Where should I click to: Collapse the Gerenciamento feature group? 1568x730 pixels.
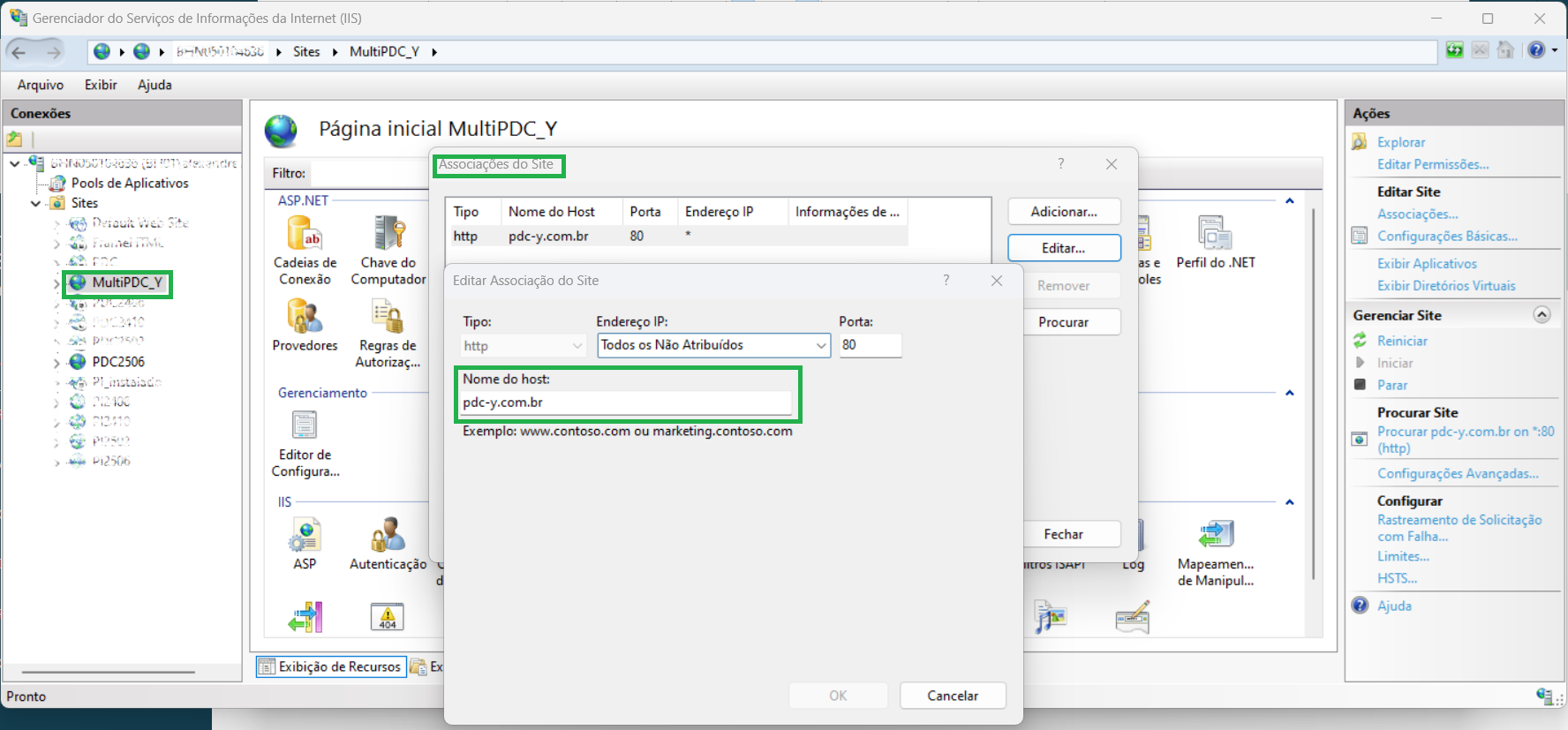(x=1290, y=393)
